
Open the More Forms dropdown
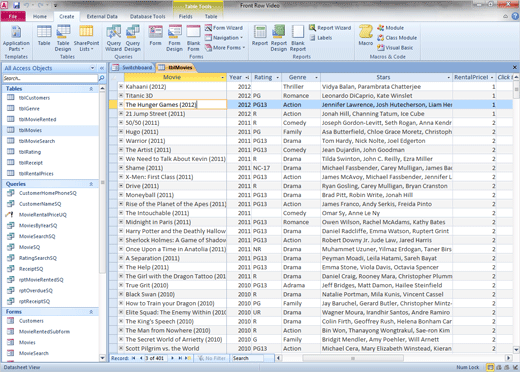[225, 48]
